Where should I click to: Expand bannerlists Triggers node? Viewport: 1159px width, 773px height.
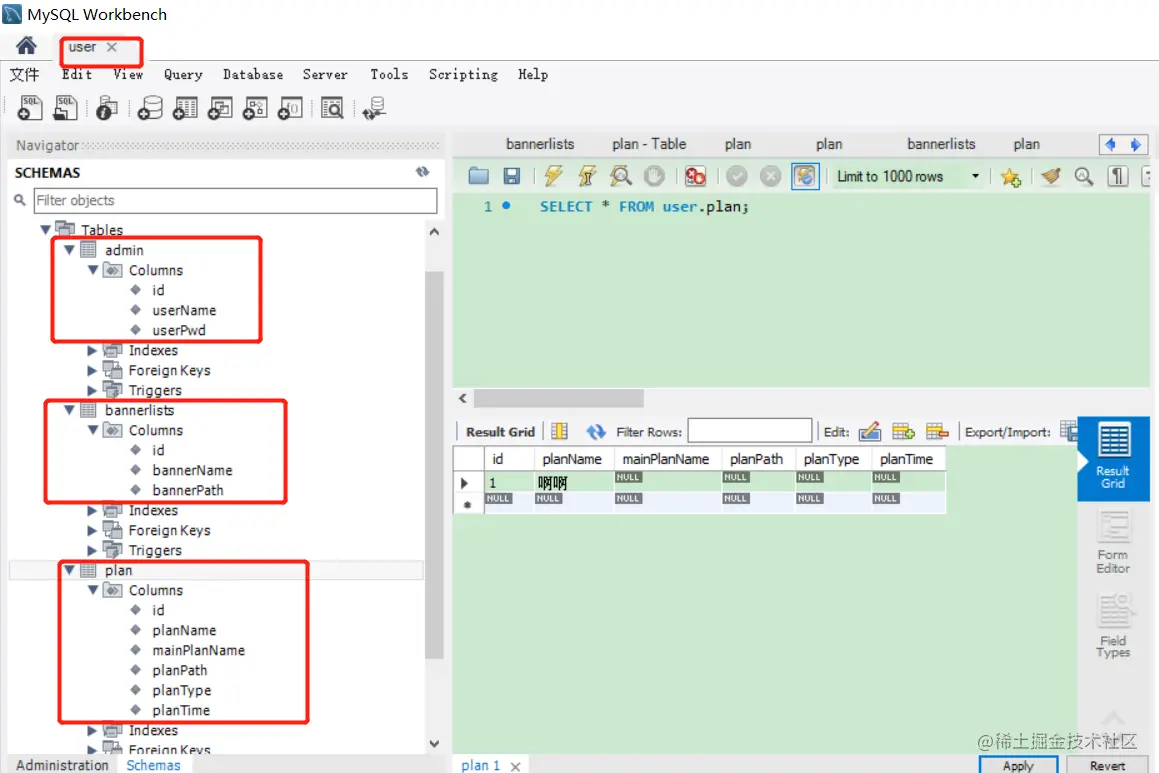point(92,551)
